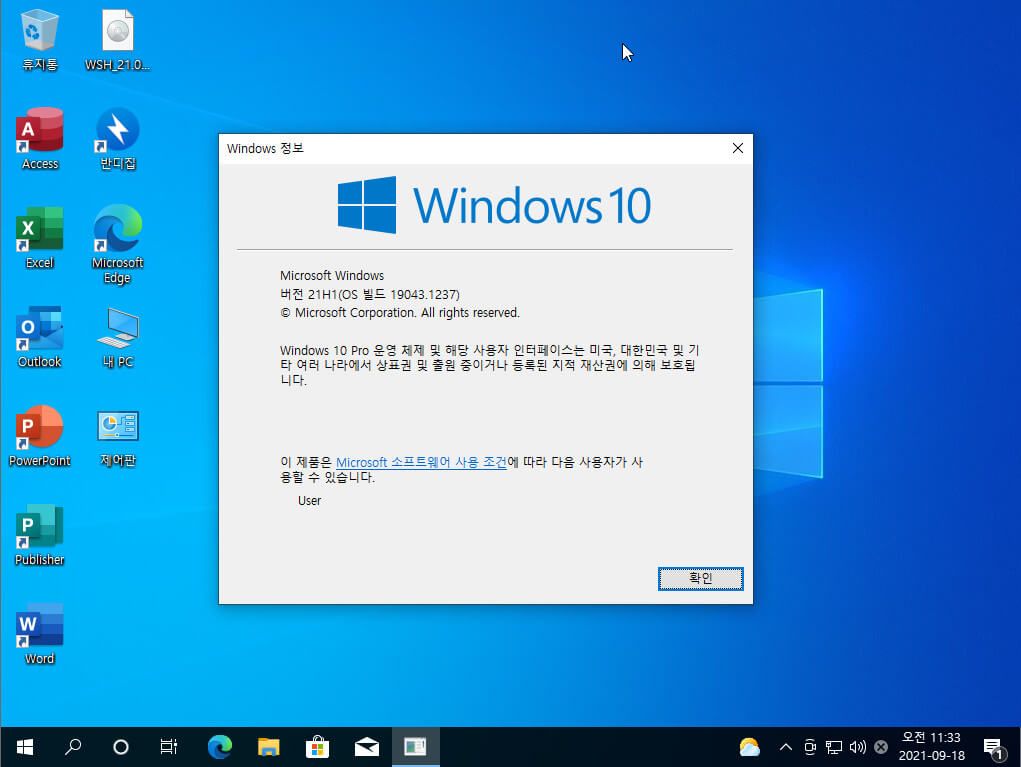Screen dimensions: 1021x767
Task: Open Mail app from taskbar
Action: [x=367, y=747]
